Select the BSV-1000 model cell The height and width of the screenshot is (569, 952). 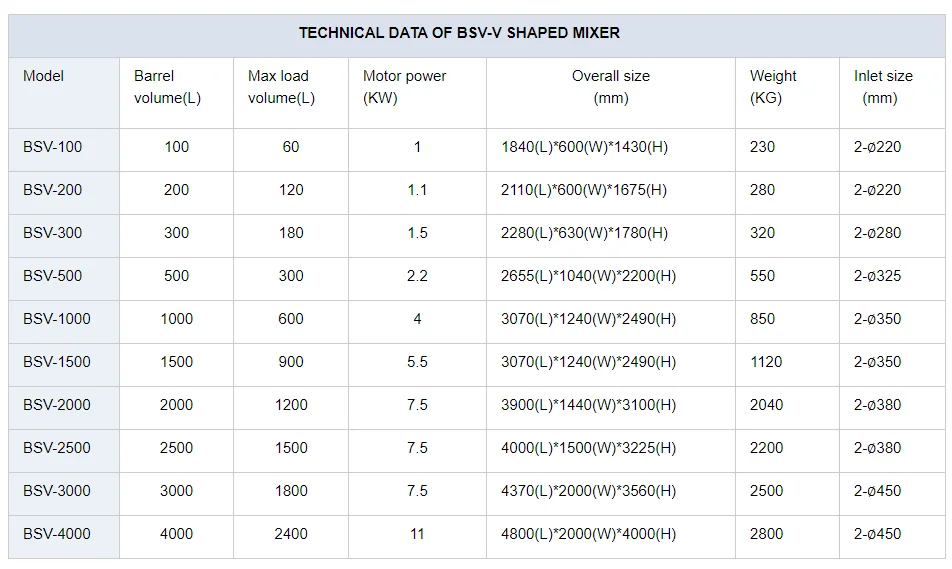[57, 319]
